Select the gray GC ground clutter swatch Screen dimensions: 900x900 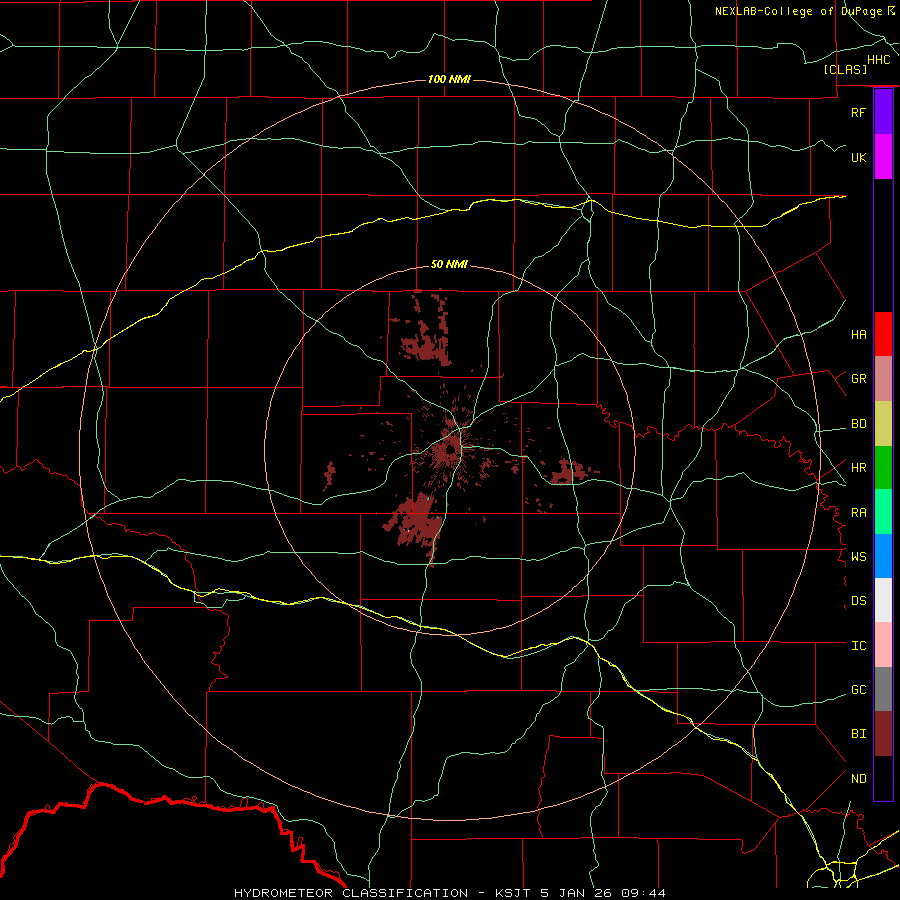point(883,689)
